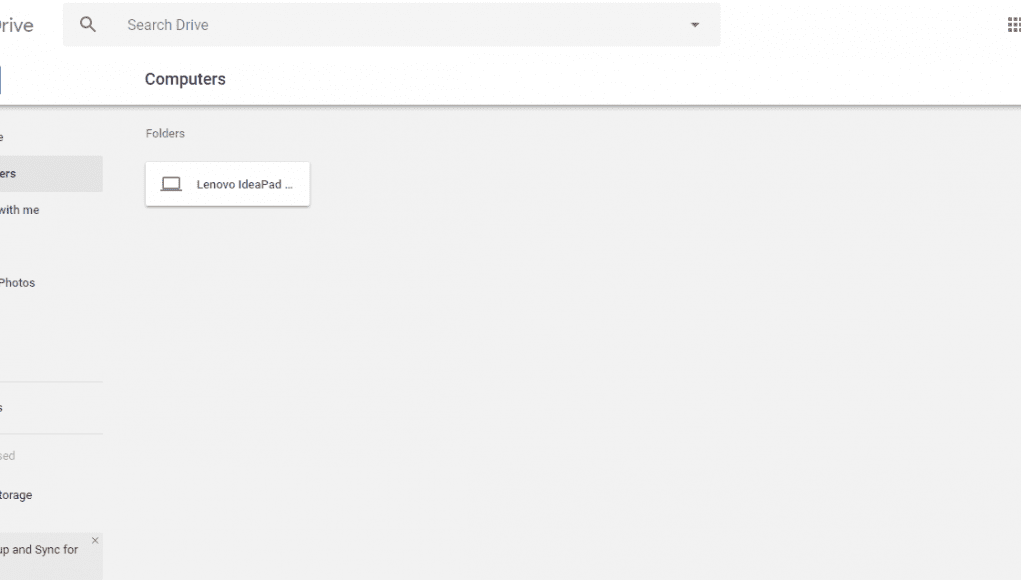Expand the search options dropdown arrow
This screenshot has height=580, width=1021.
pyautogui.click(x=695, y=25)
